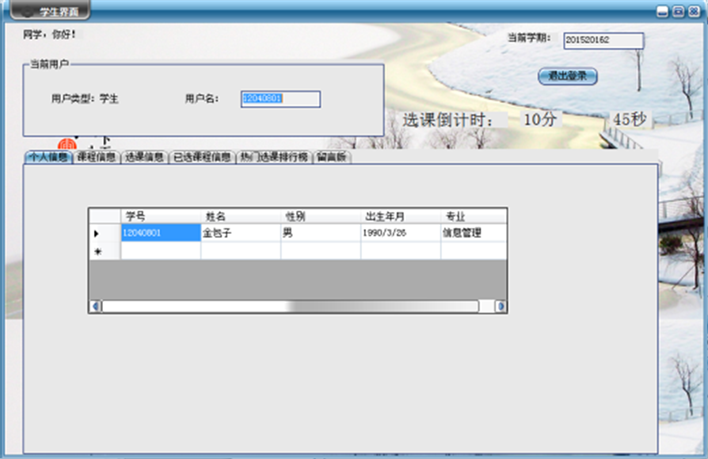This screenshot has height=459, width=708.
Task: Select the major cell 信息管理
Action: click(474, 233)
